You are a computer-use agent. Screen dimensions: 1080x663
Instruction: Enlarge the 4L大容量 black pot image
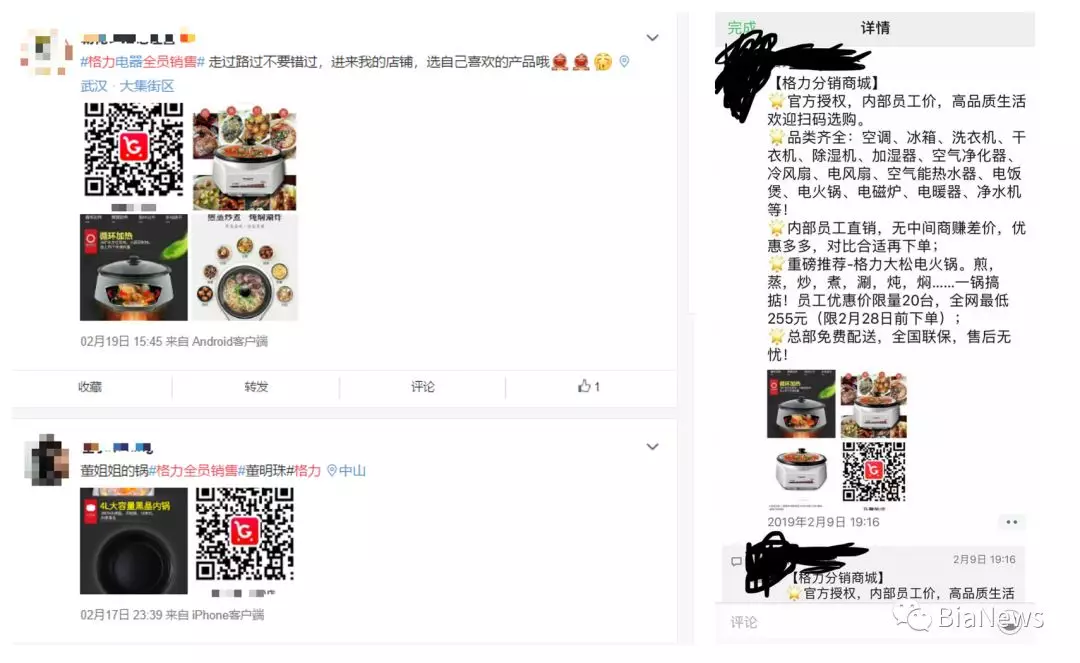pyautogui.click(x=134, y=541)
